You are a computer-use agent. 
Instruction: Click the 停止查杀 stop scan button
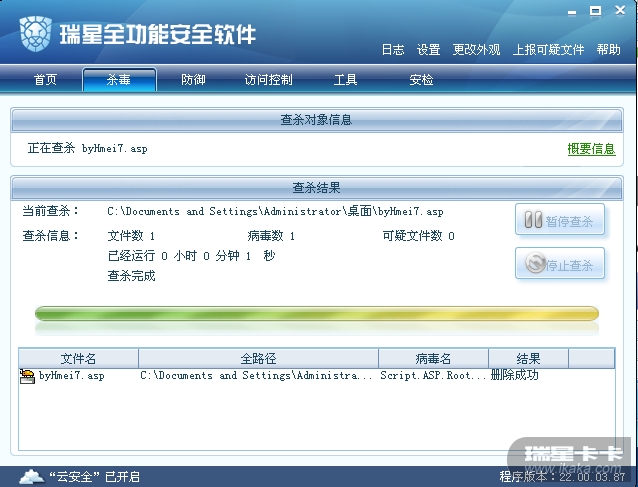(x=560, y=263)
